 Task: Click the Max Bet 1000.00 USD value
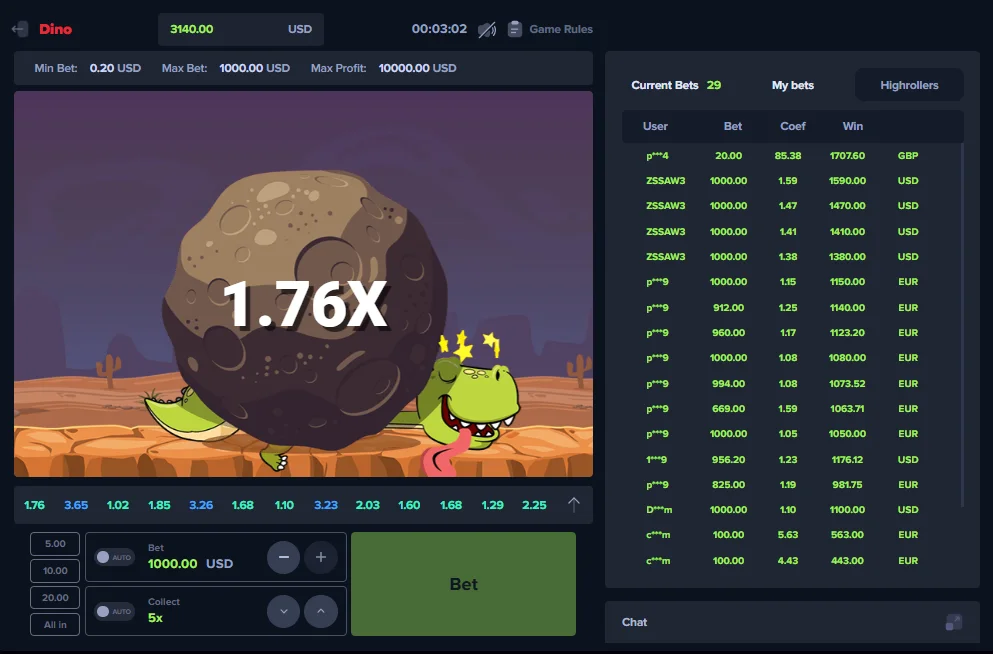[255, 68]
